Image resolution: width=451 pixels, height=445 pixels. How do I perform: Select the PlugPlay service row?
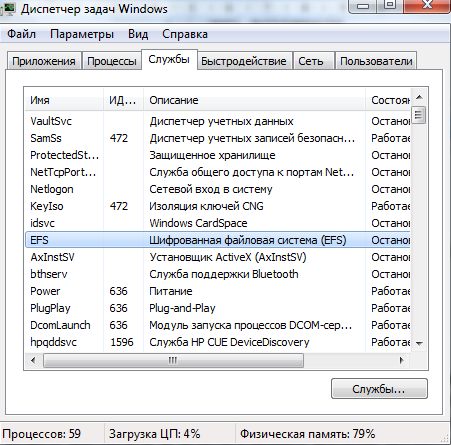tap(218, 308)
